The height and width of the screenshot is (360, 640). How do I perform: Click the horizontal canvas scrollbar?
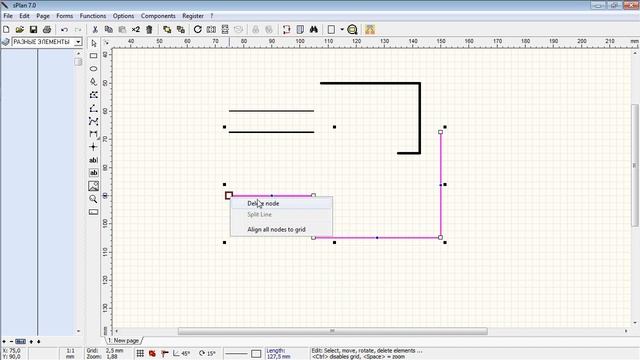(x=333, y=331)
